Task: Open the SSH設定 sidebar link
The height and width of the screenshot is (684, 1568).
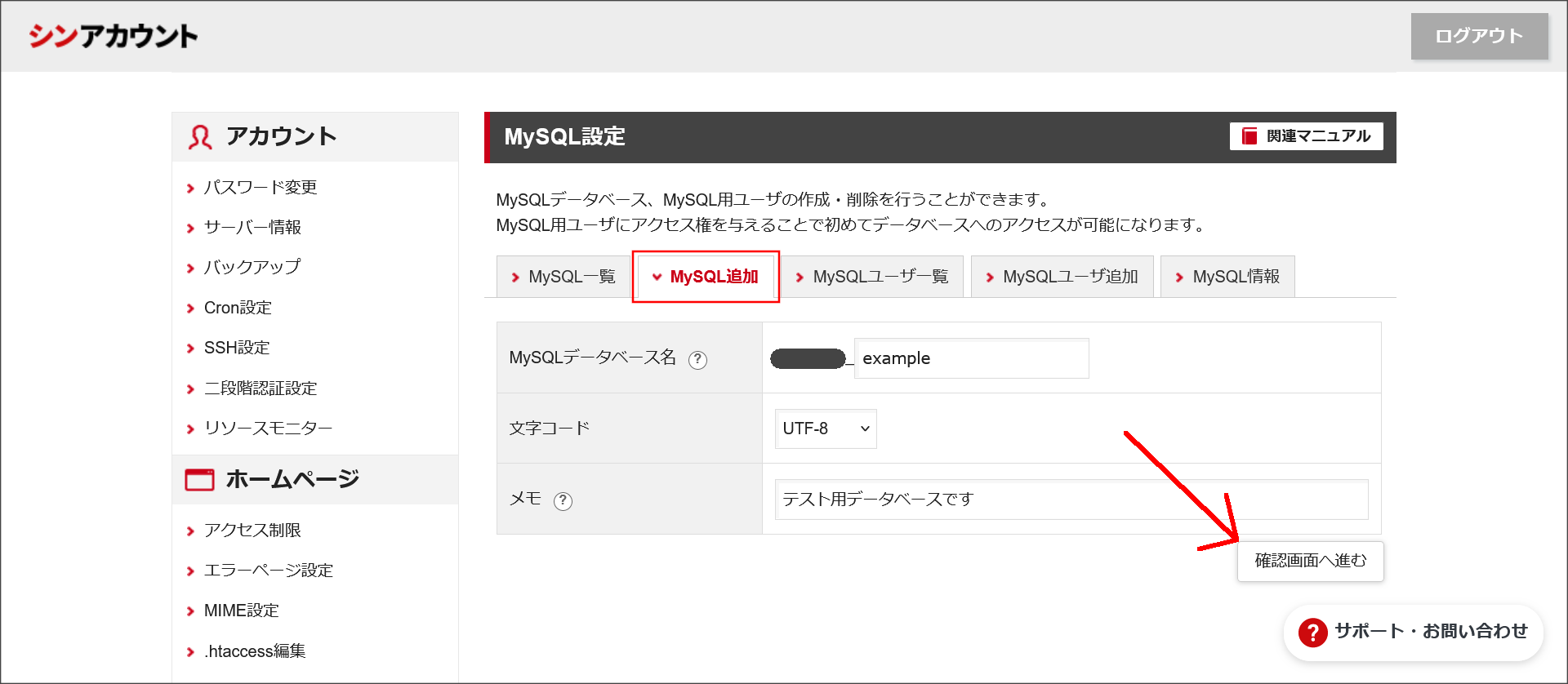Action: 237,348
